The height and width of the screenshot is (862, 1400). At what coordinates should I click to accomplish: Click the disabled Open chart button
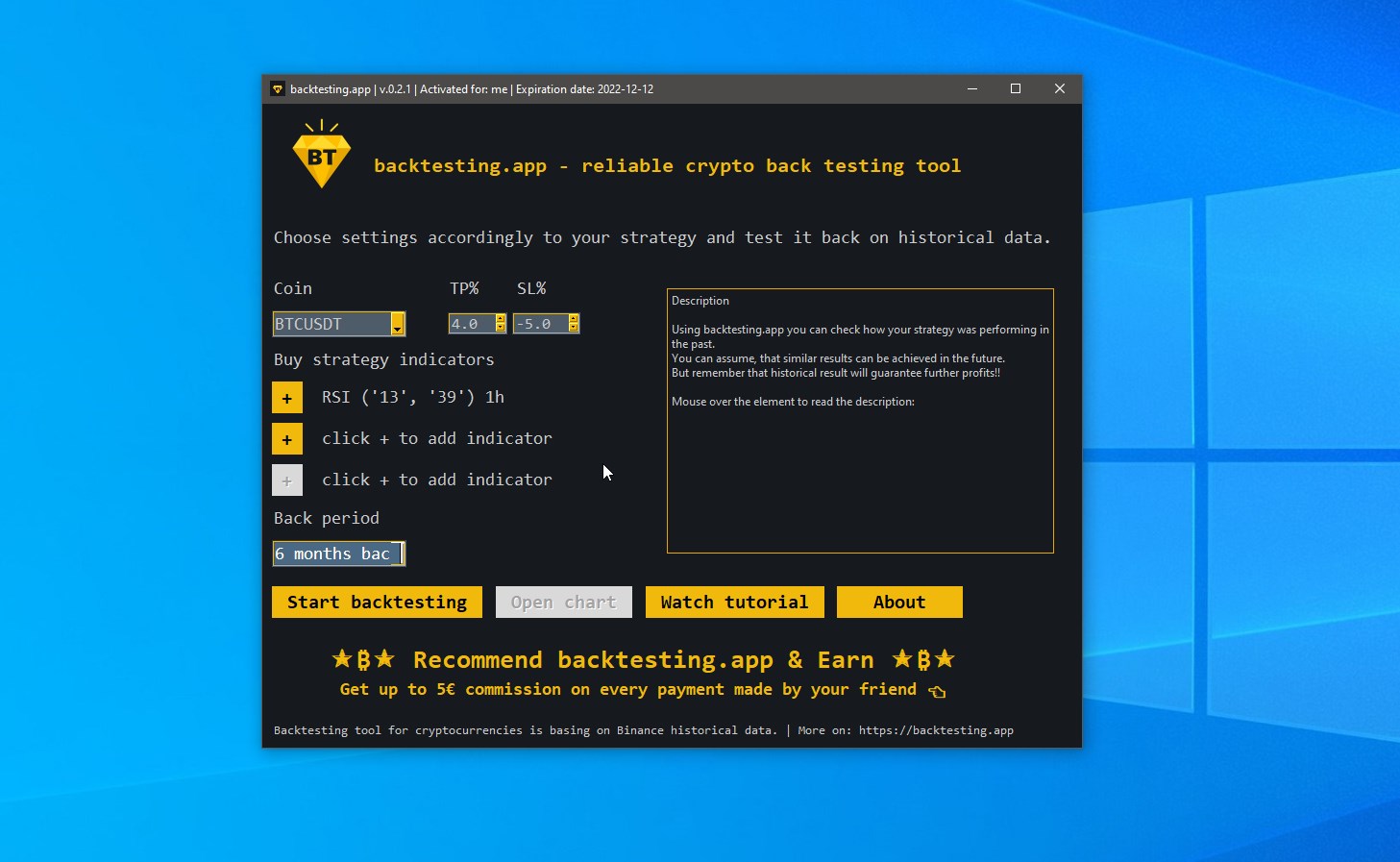[563, 602]
